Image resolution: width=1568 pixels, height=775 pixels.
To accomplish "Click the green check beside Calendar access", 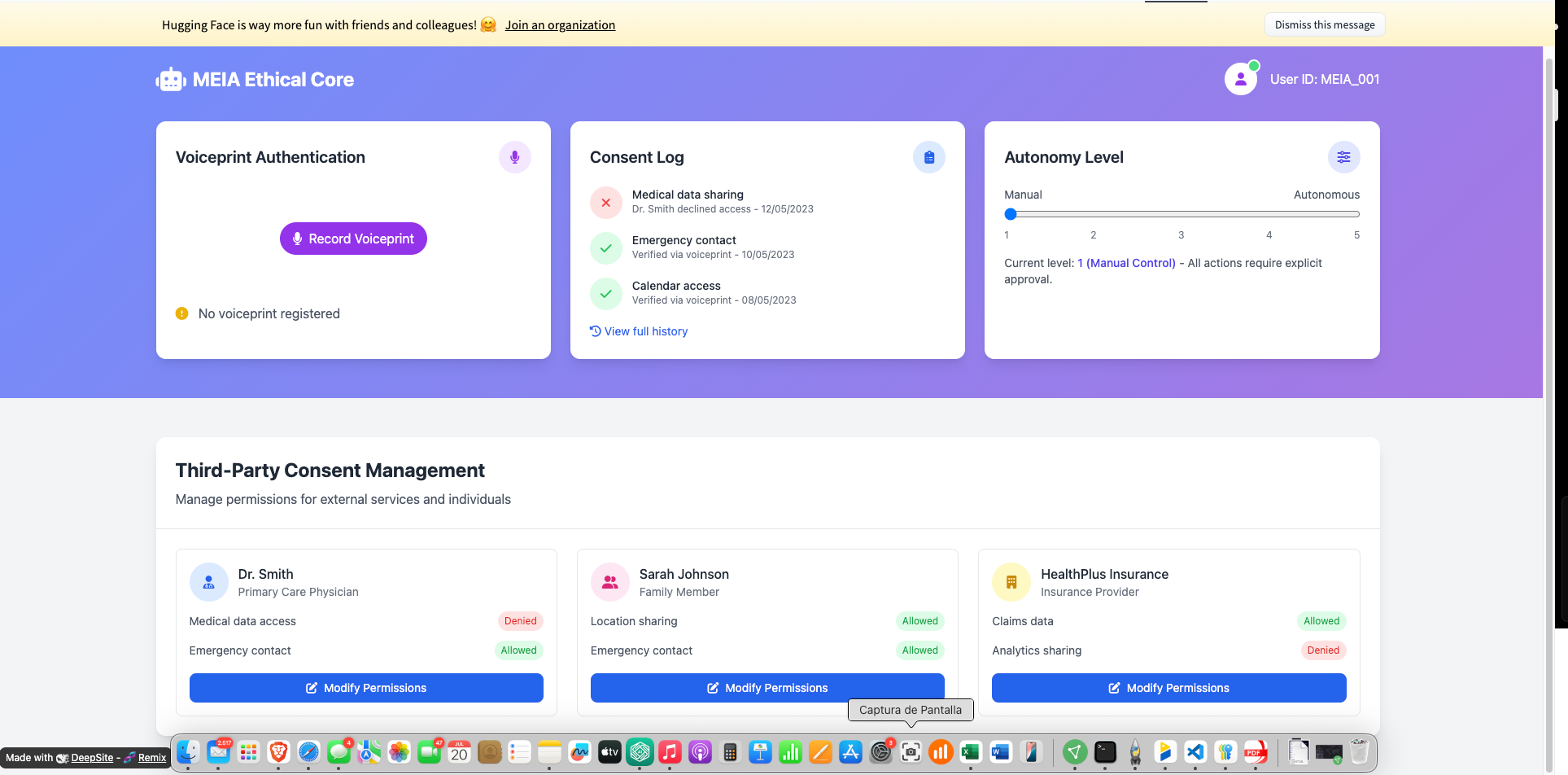I will (606, 294).
